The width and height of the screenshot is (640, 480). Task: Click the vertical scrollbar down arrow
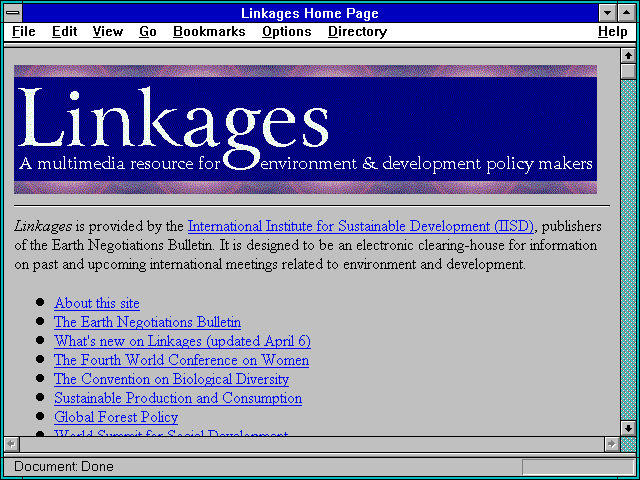point(628,428)
